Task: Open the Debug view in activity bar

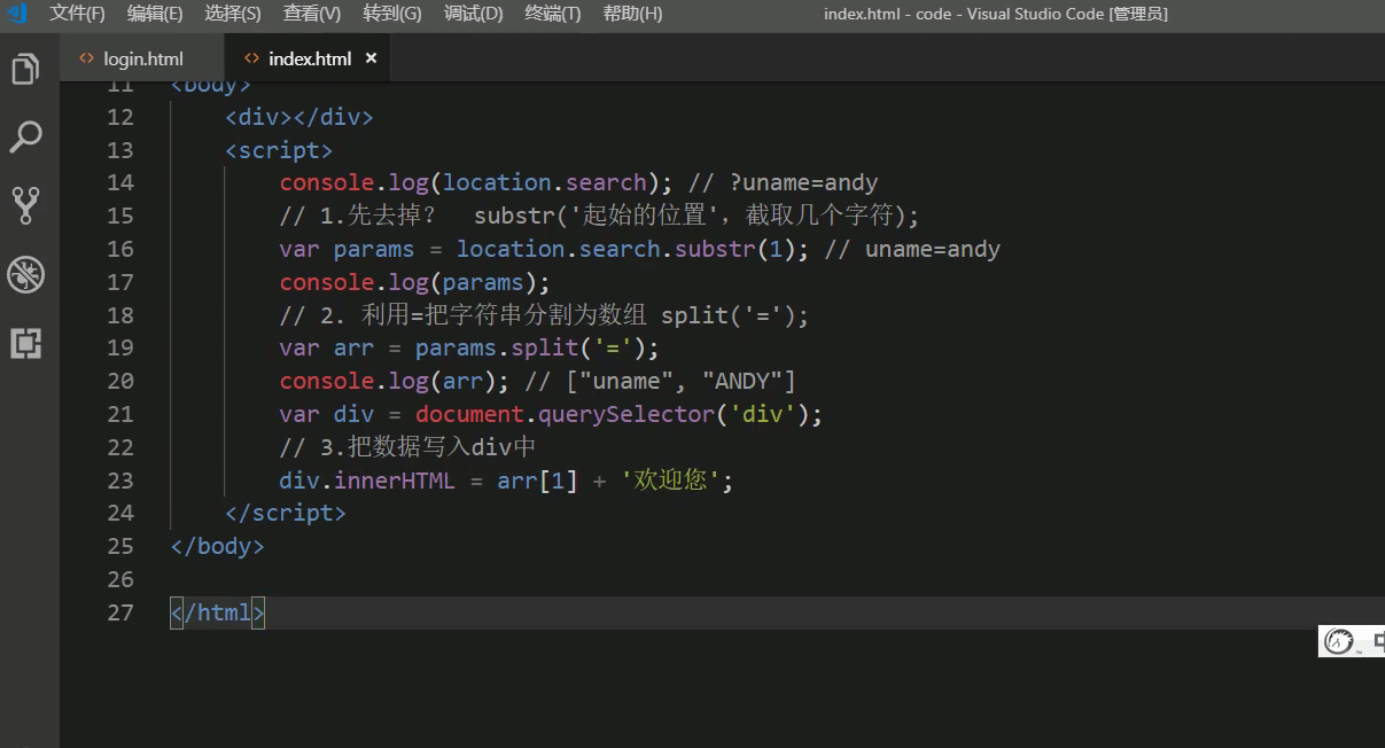Action: pyautogui.click(x=26, y=275)
